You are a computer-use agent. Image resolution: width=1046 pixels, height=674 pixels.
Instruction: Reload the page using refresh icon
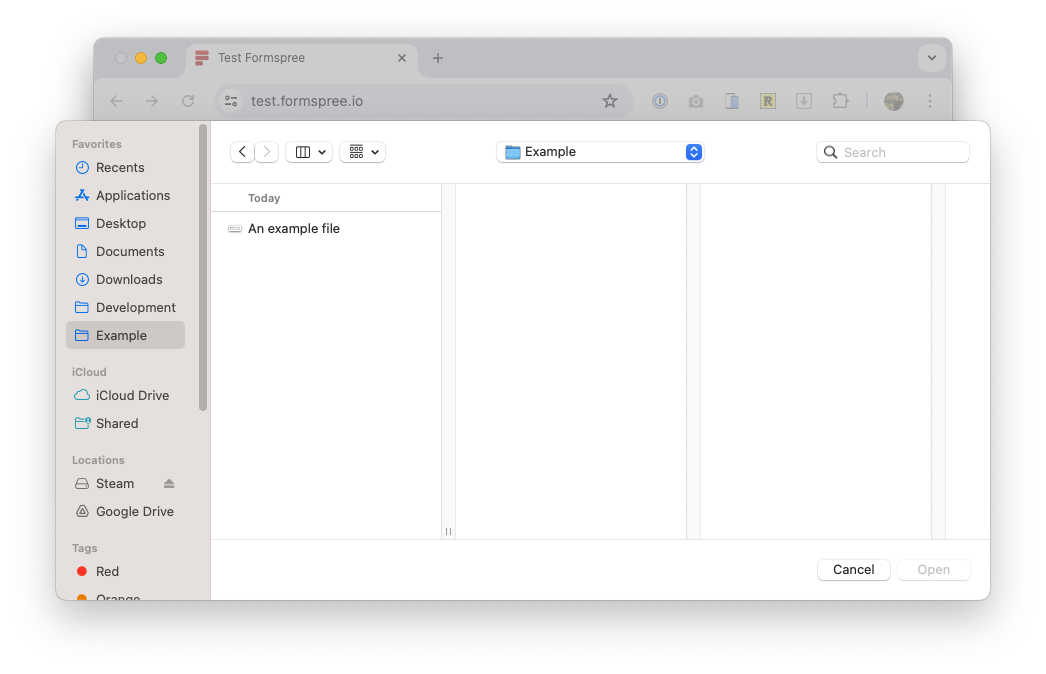188,101
